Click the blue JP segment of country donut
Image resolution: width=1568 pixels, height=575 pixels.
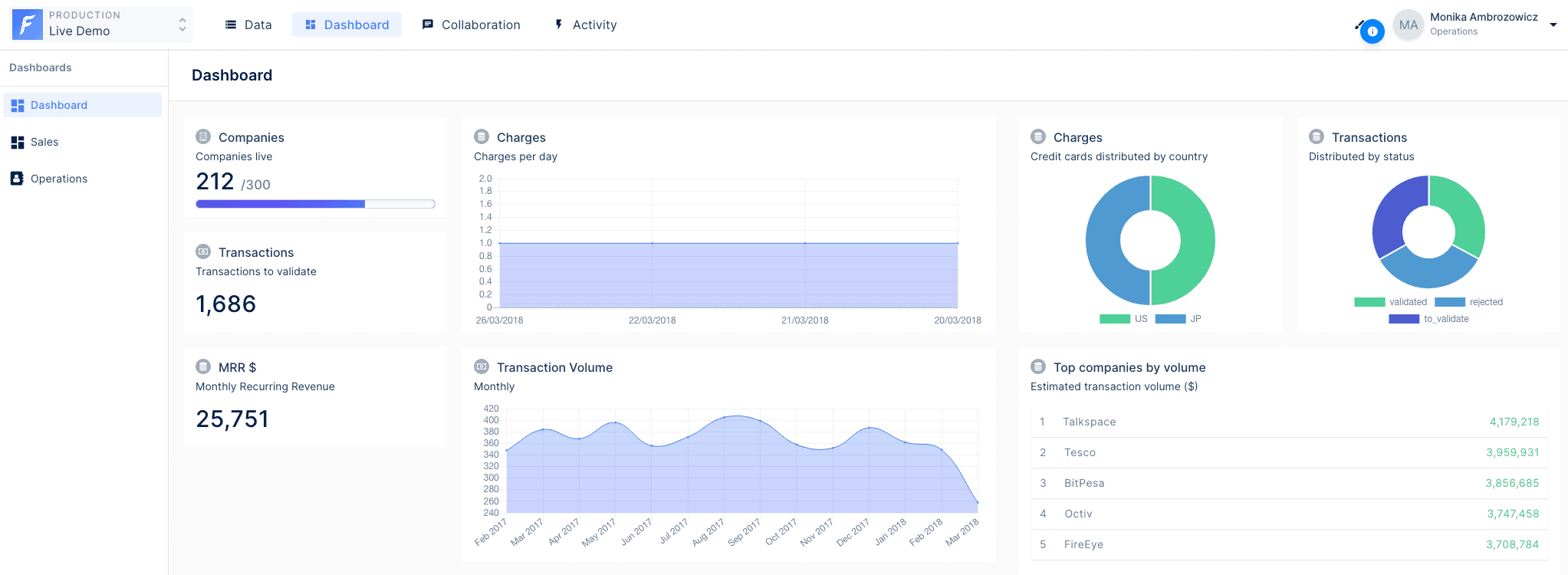[x=1104, y=240]
